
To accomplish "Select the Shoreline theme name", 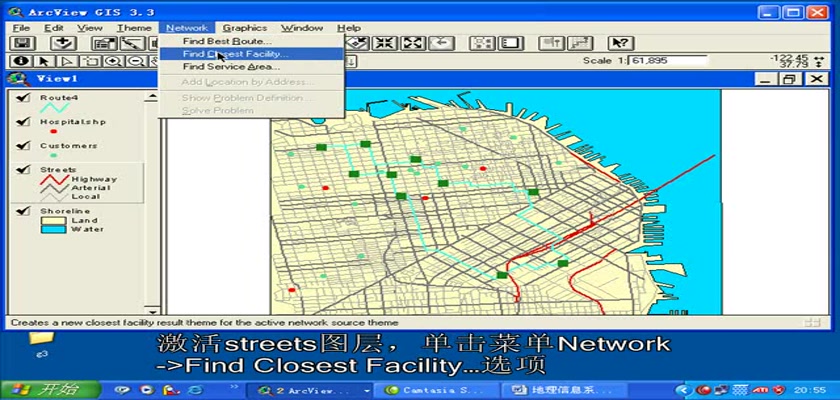I will (65, 211).
